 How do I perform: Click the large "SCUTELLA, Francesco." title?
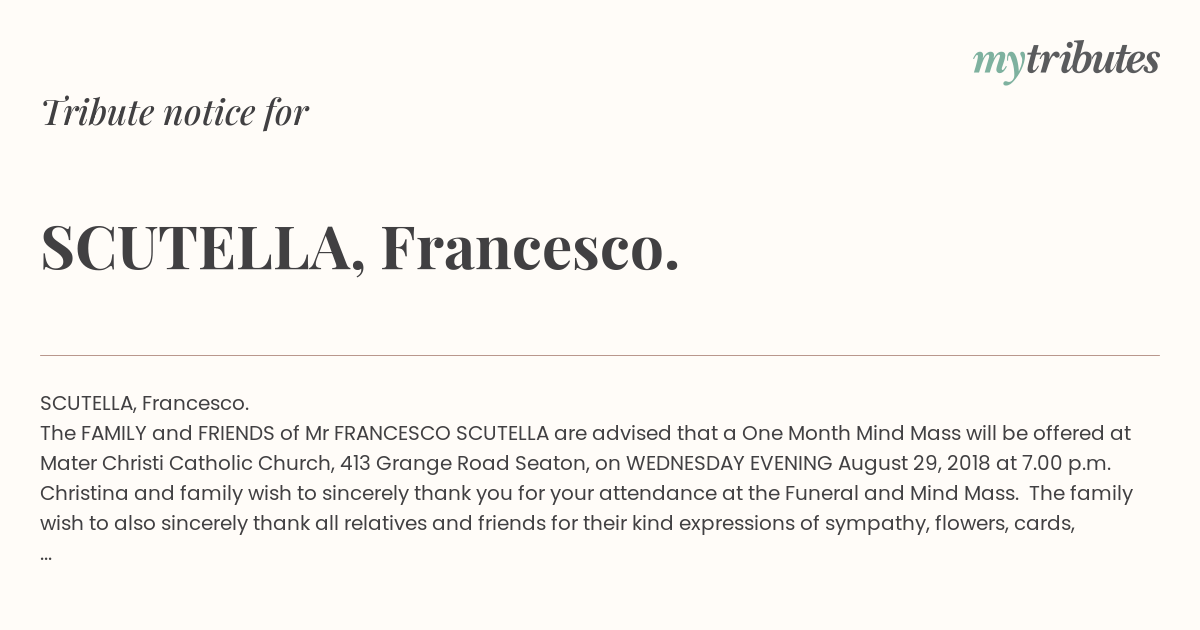click(x=360, y=248)
